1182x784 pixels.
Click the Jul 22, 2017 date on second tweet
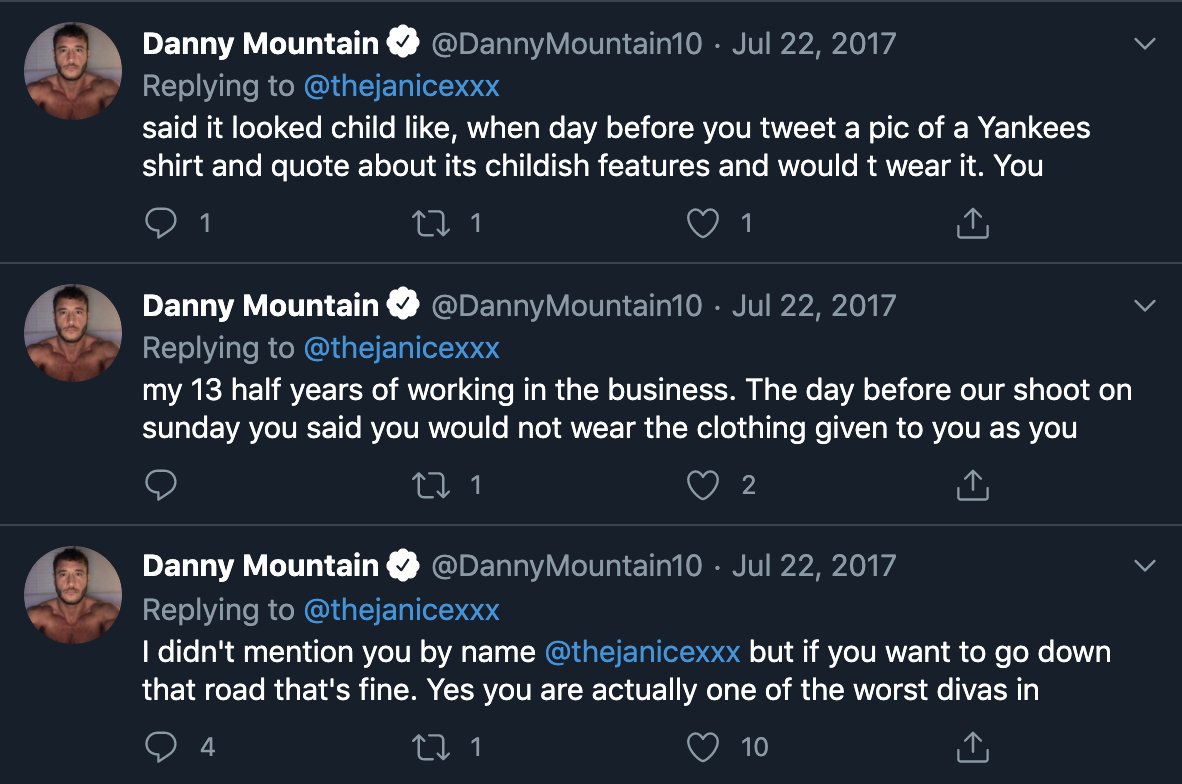814,305
